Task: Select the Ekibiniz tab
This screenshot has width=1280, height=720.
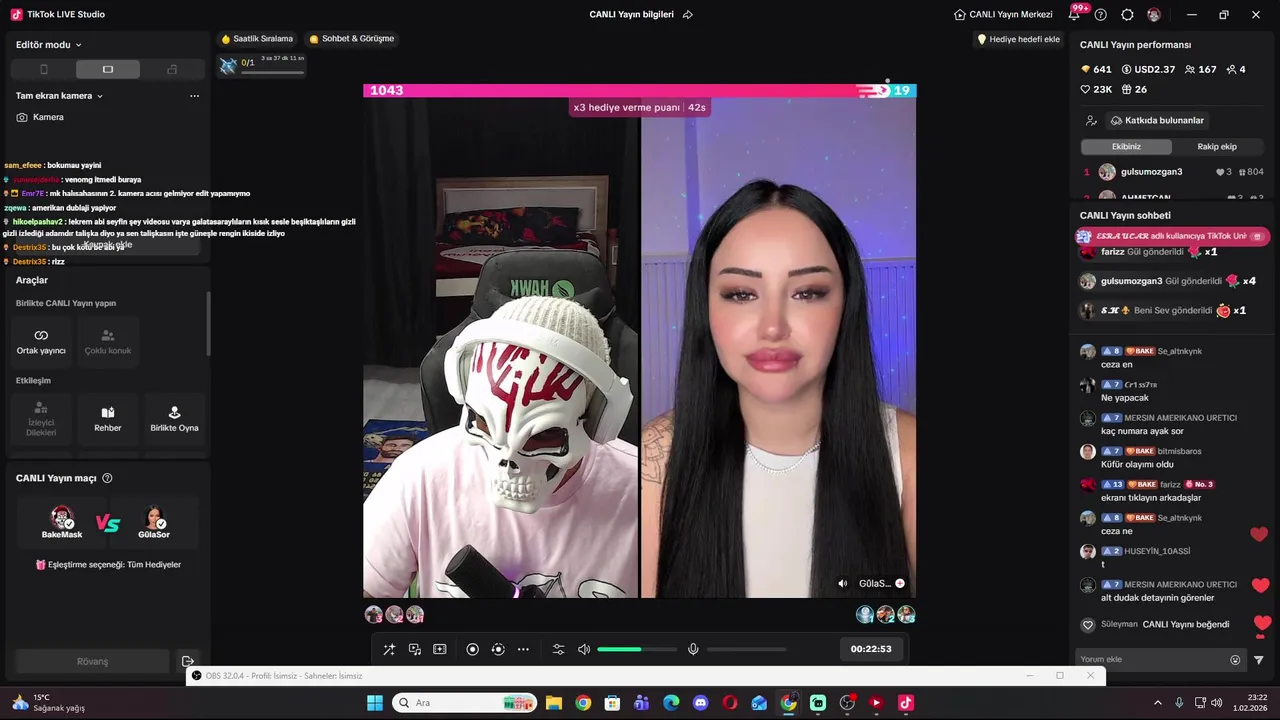Action: [x=1126, y=146]
